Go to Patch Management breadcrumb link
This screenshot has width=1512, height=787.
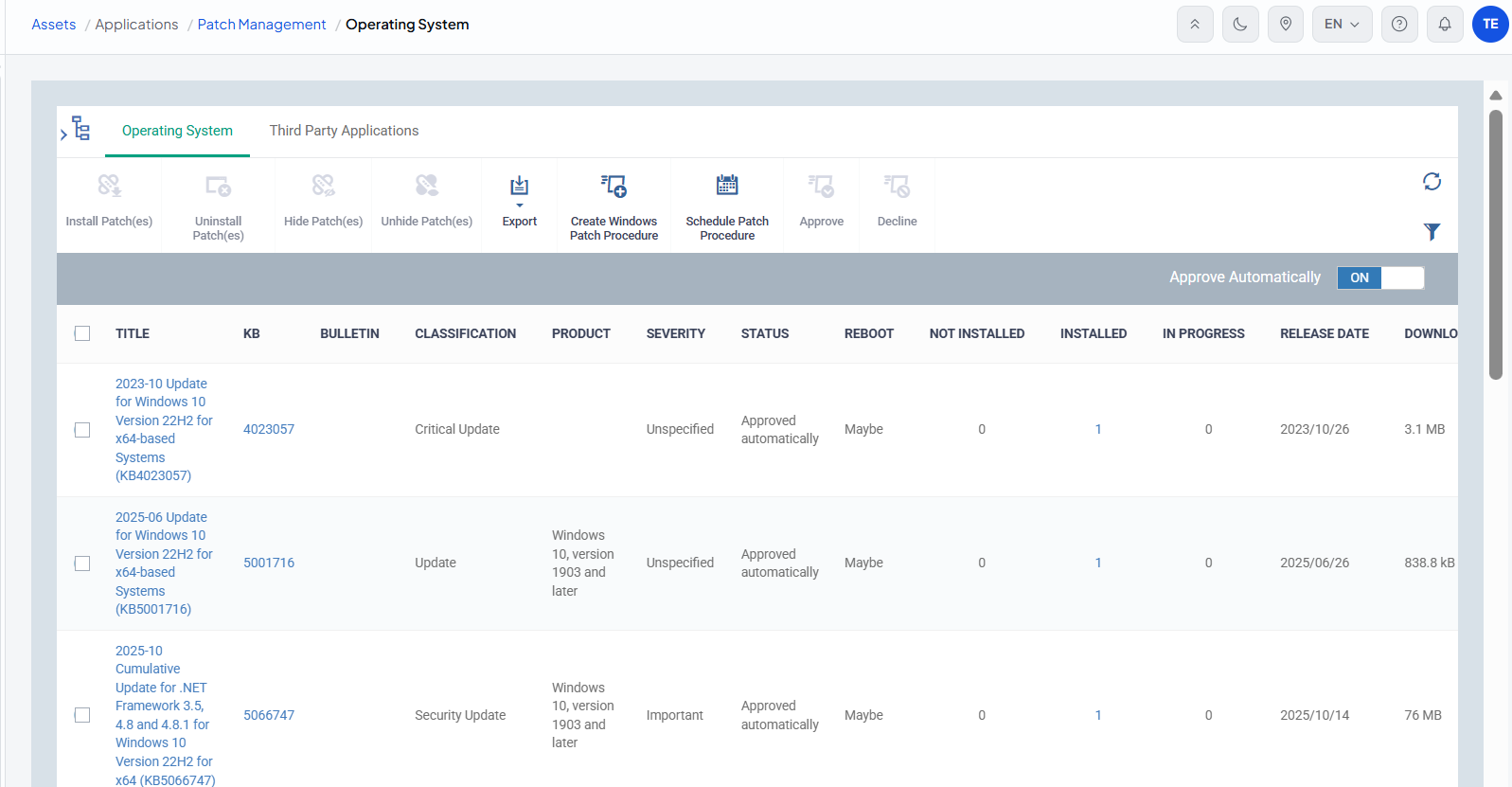[x=261, y=25]
